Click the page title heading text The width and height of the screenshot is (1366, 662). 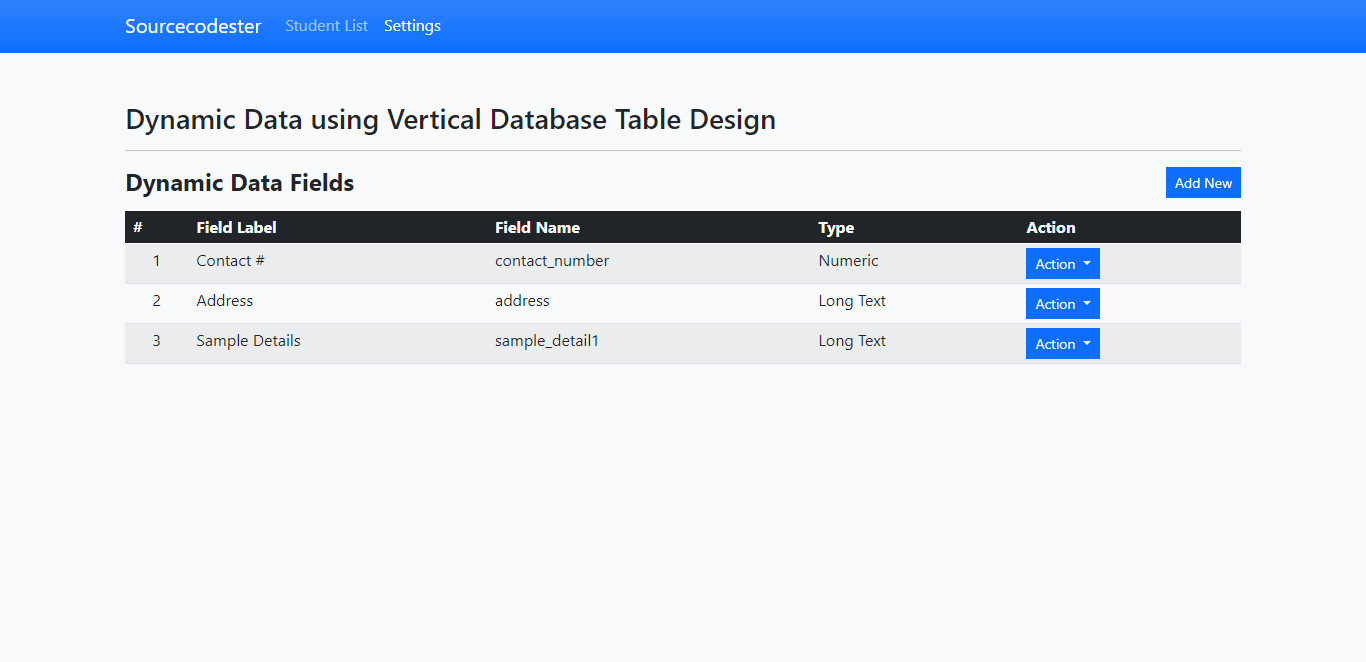point(450,119)
